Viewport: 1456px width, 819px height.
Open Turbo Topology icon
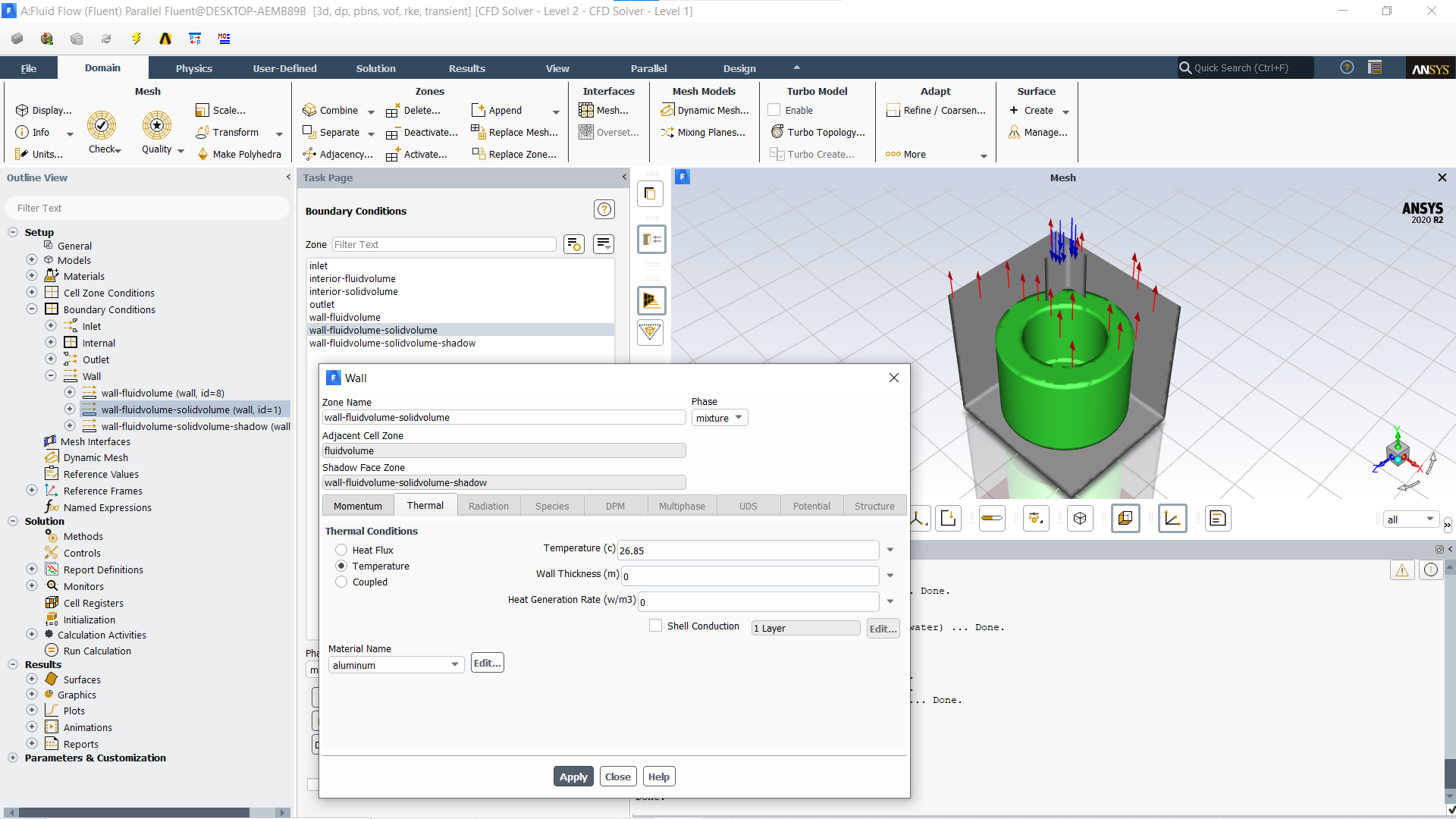(x=777, y=132)
